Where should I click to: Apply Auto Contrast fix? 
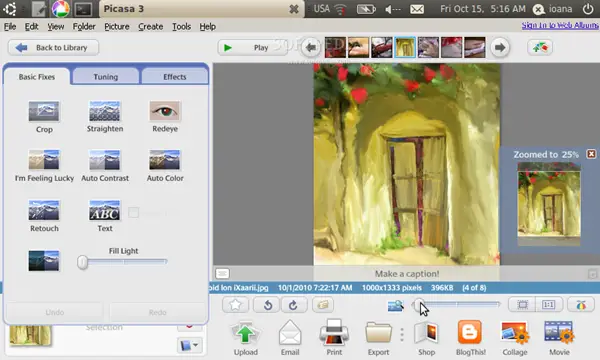(x=104, y=160)
